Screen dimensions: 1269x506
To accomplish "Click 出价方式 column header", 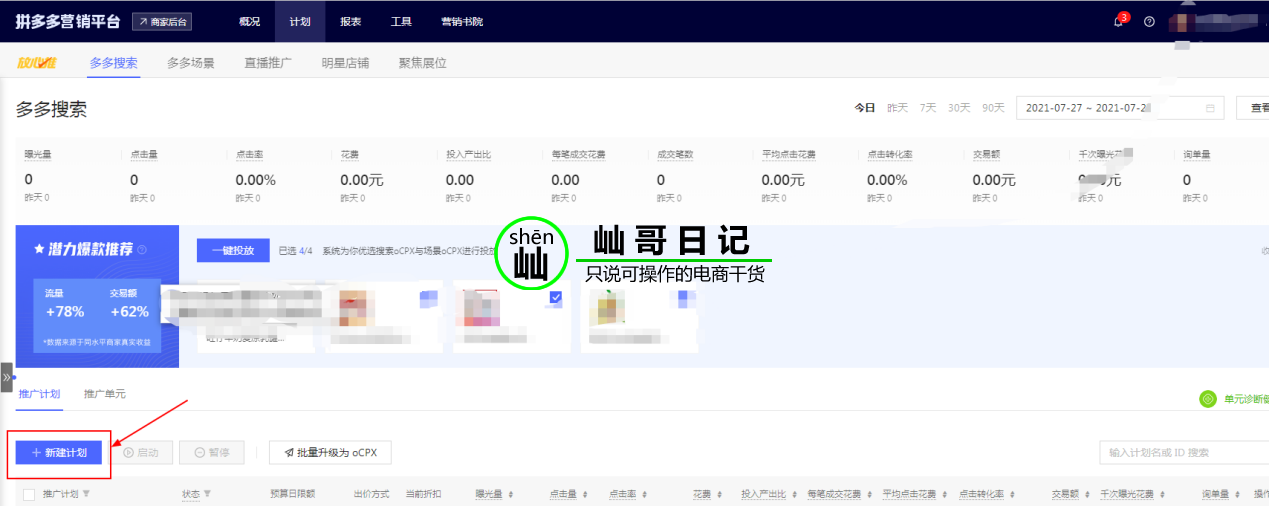I will coord(371,494).
